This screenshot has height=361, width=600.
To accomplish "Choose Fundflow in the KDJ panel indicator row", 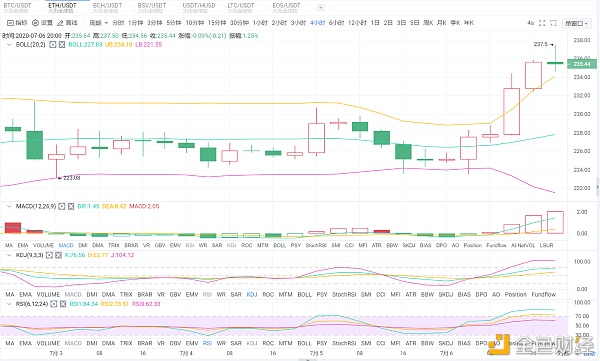I will tap(543, 294).
